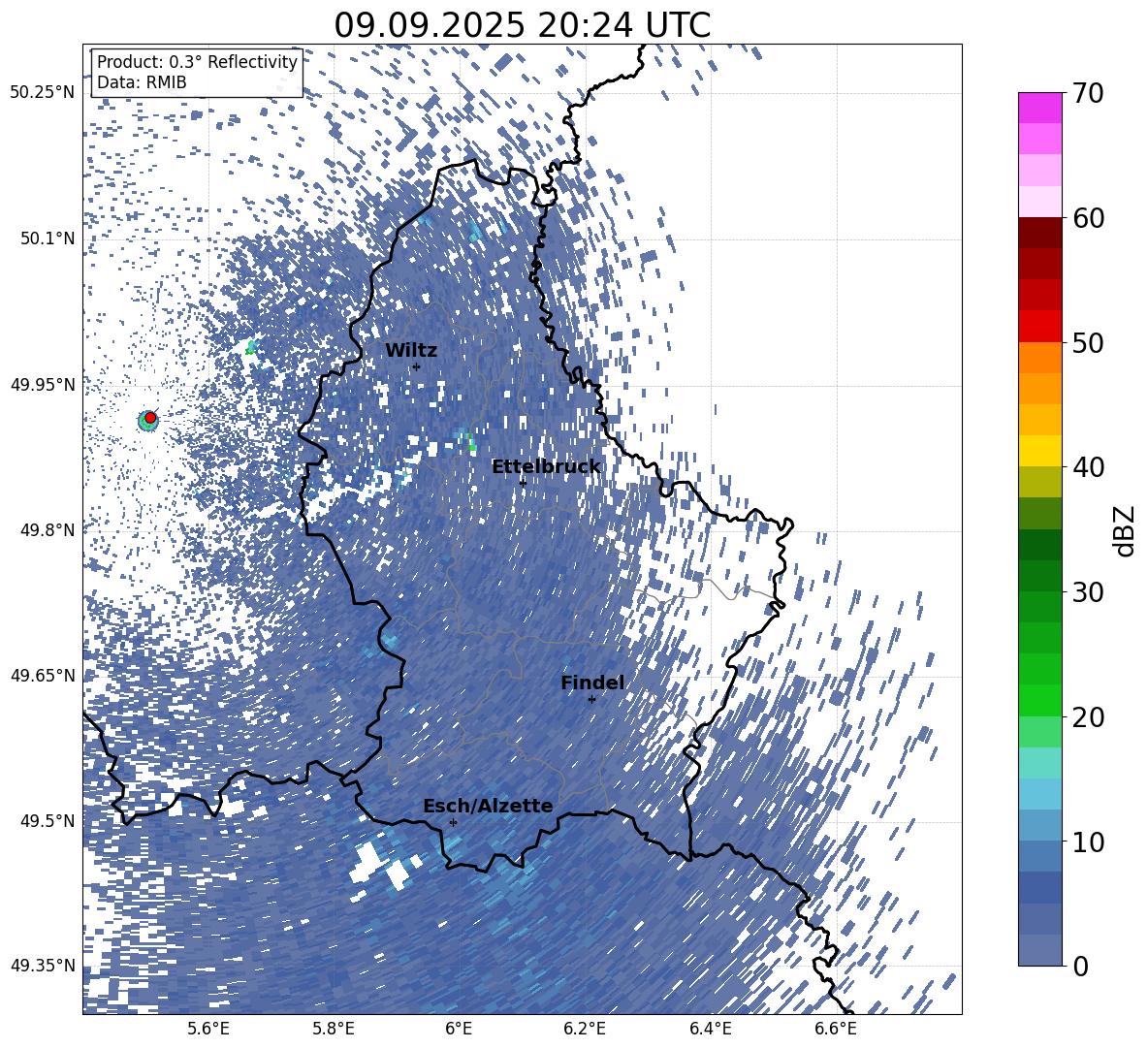The height and width of the screenshot is (1048, 1148).
Task: Click the yellow colorbar segment at 40
Action: point(1039,452)
